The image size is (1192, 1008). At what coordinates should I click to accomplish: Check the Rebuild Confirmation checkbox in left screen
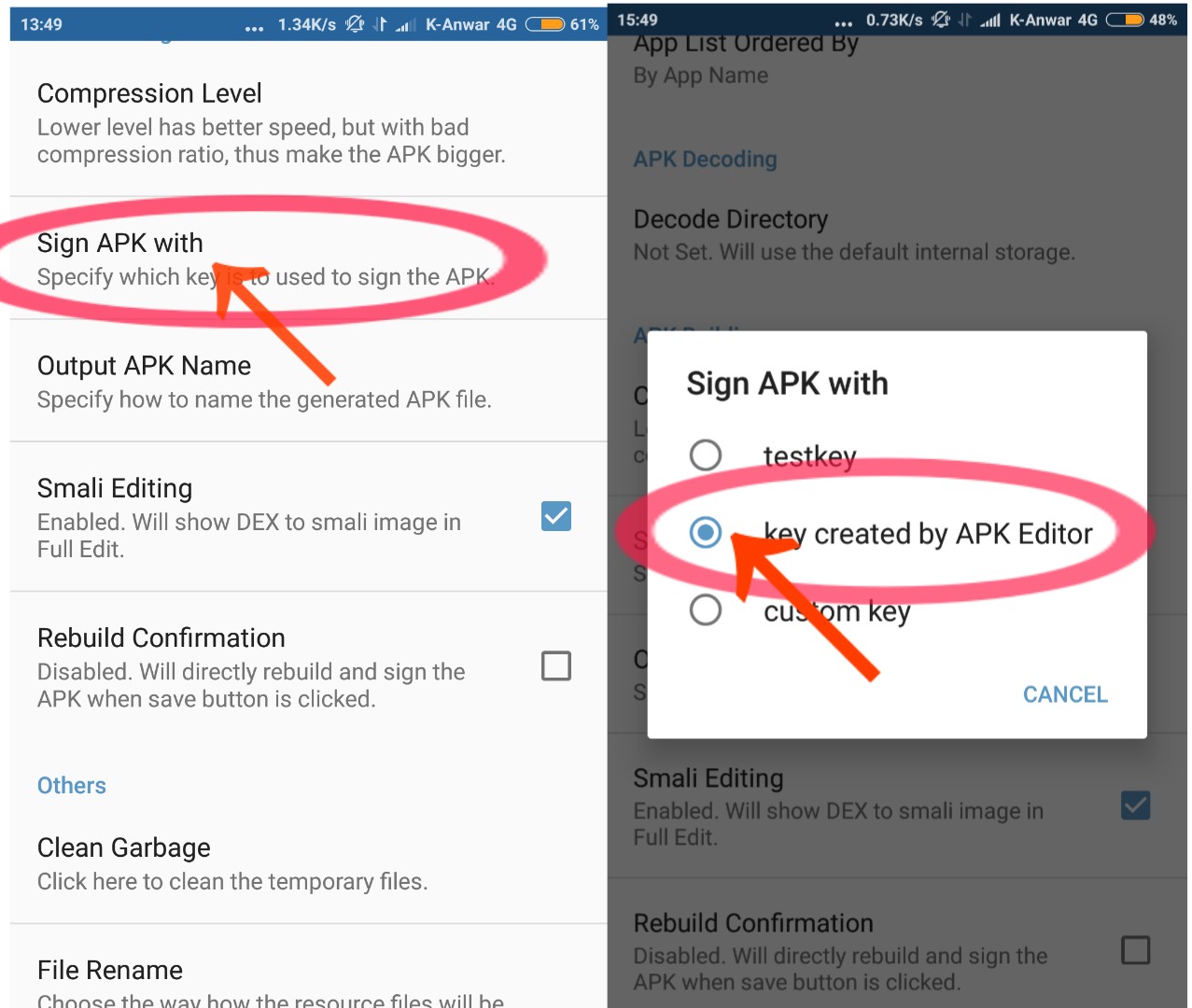point(556,665)
